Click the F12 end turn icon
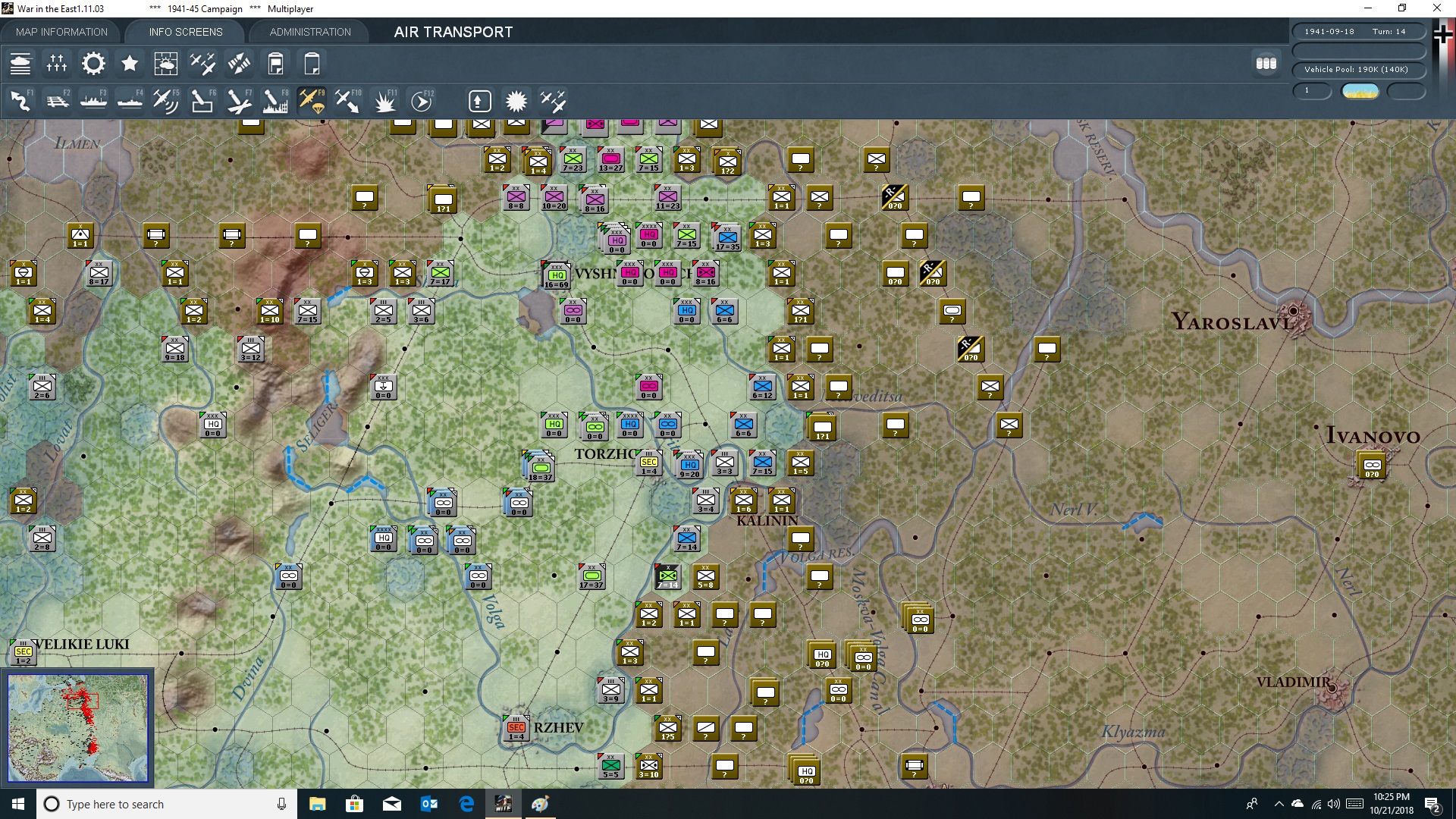This screenshot has width=1456, height=819. click(422, 101)
